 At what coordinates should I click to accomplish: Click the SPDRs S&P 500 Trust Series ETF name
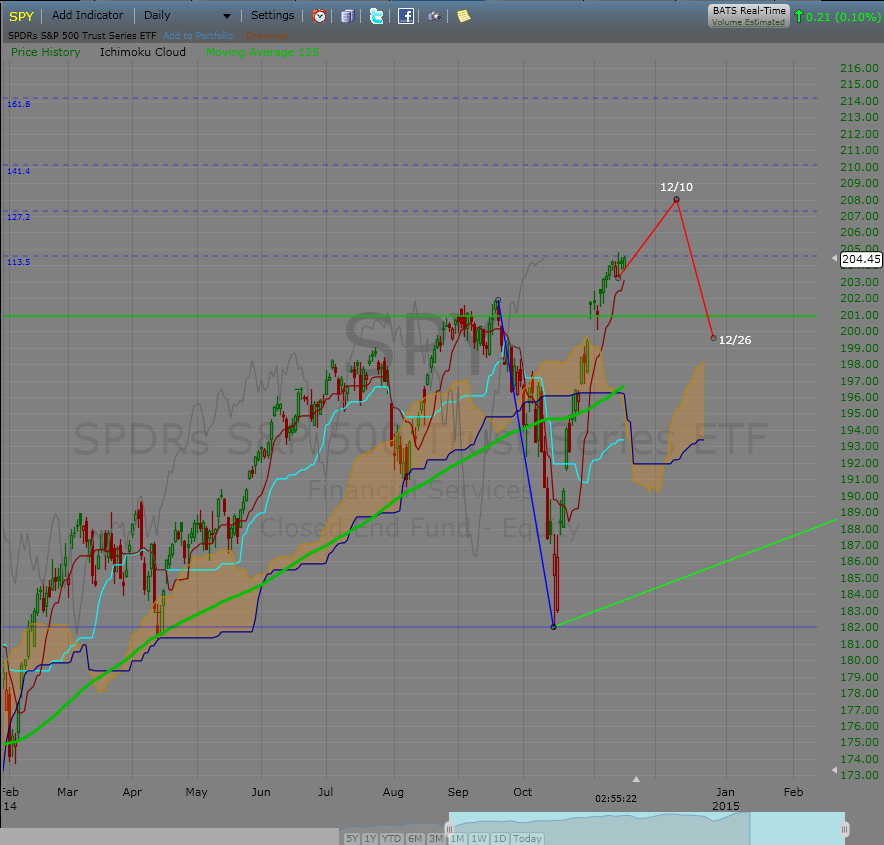[x=82, y=36]
